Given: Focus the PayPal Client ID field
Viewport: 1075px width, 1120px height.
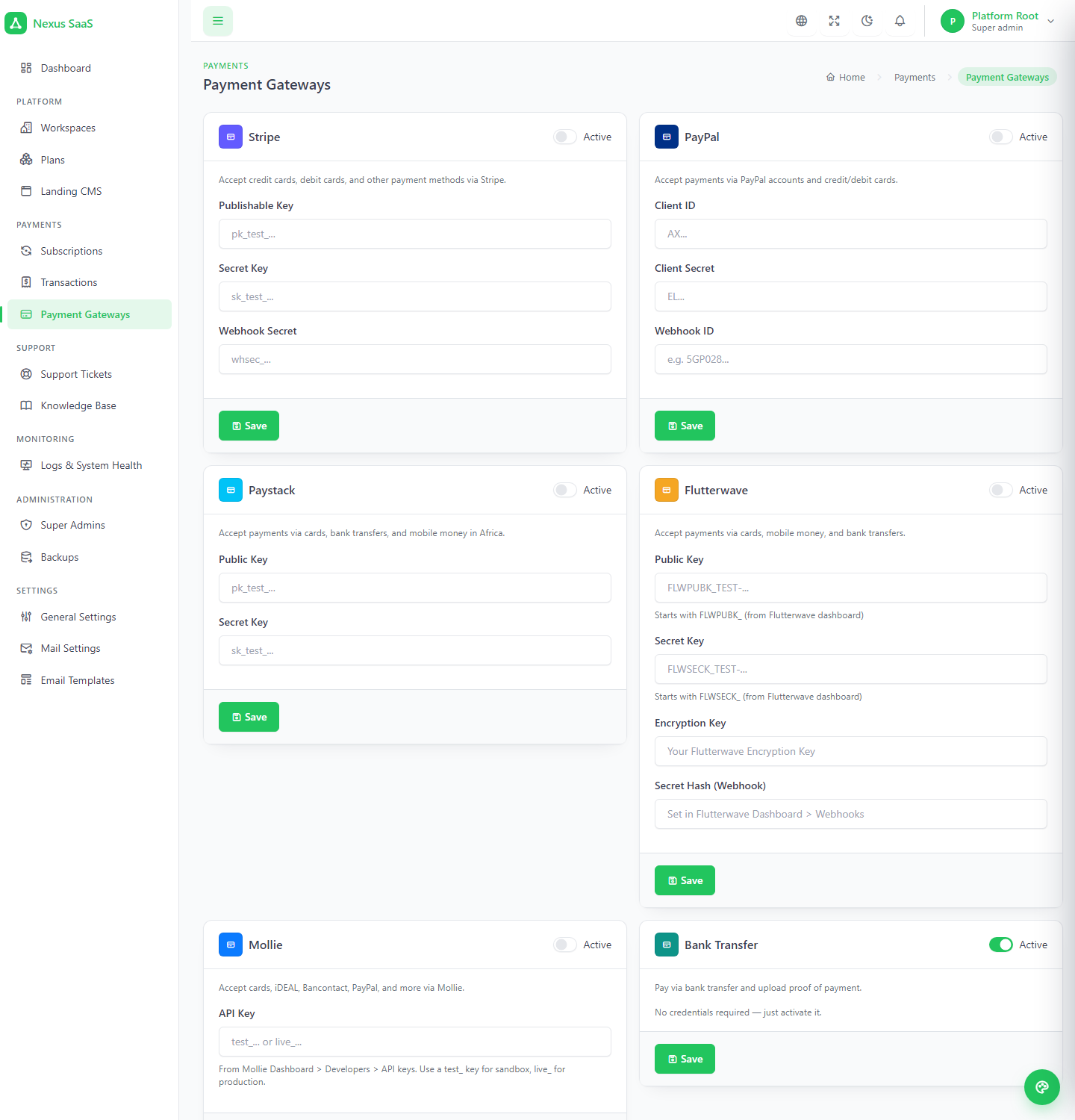Looking at the screenshot, I should [851, 234].
